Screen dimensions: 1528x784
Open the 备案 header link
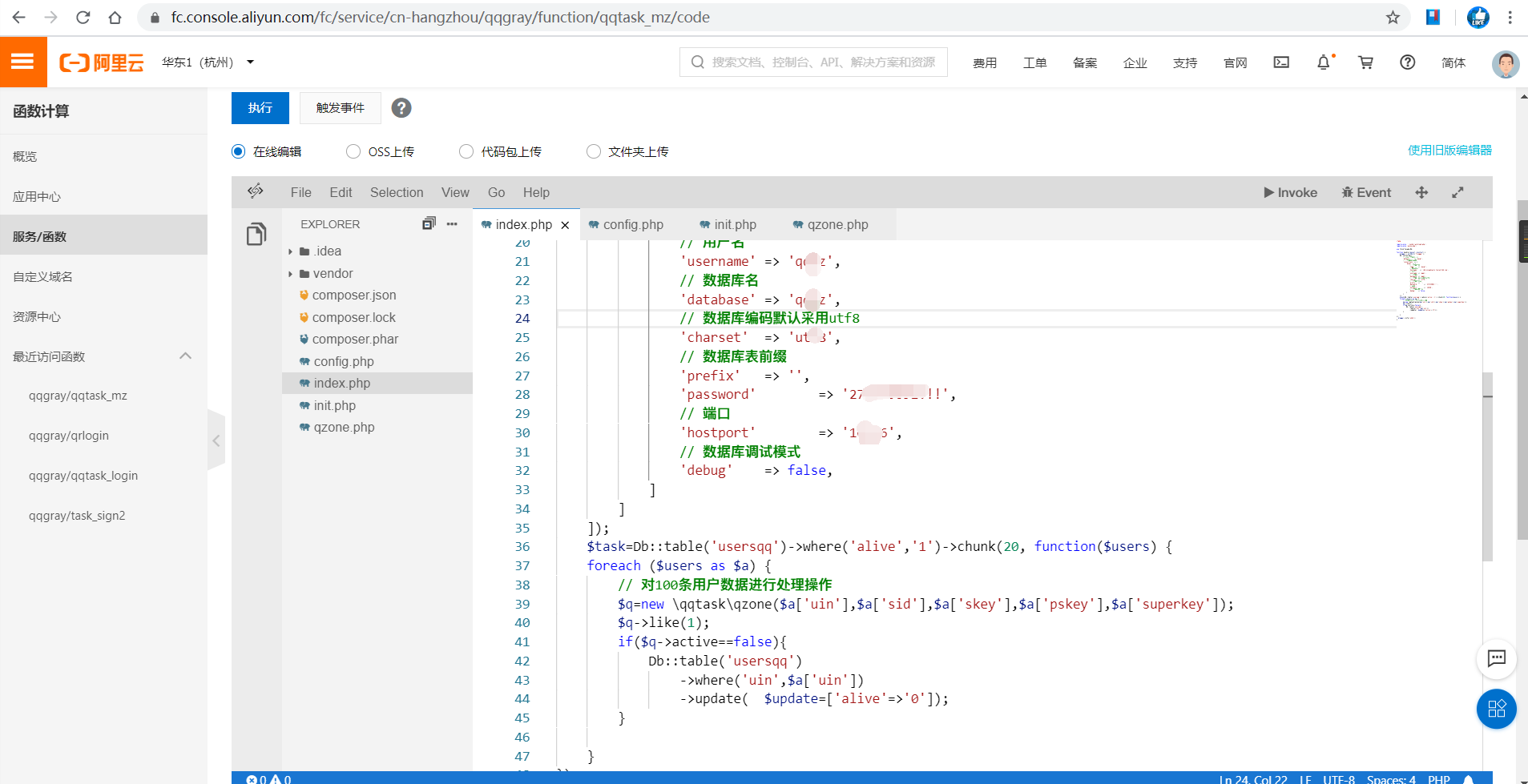point(1085,62)
